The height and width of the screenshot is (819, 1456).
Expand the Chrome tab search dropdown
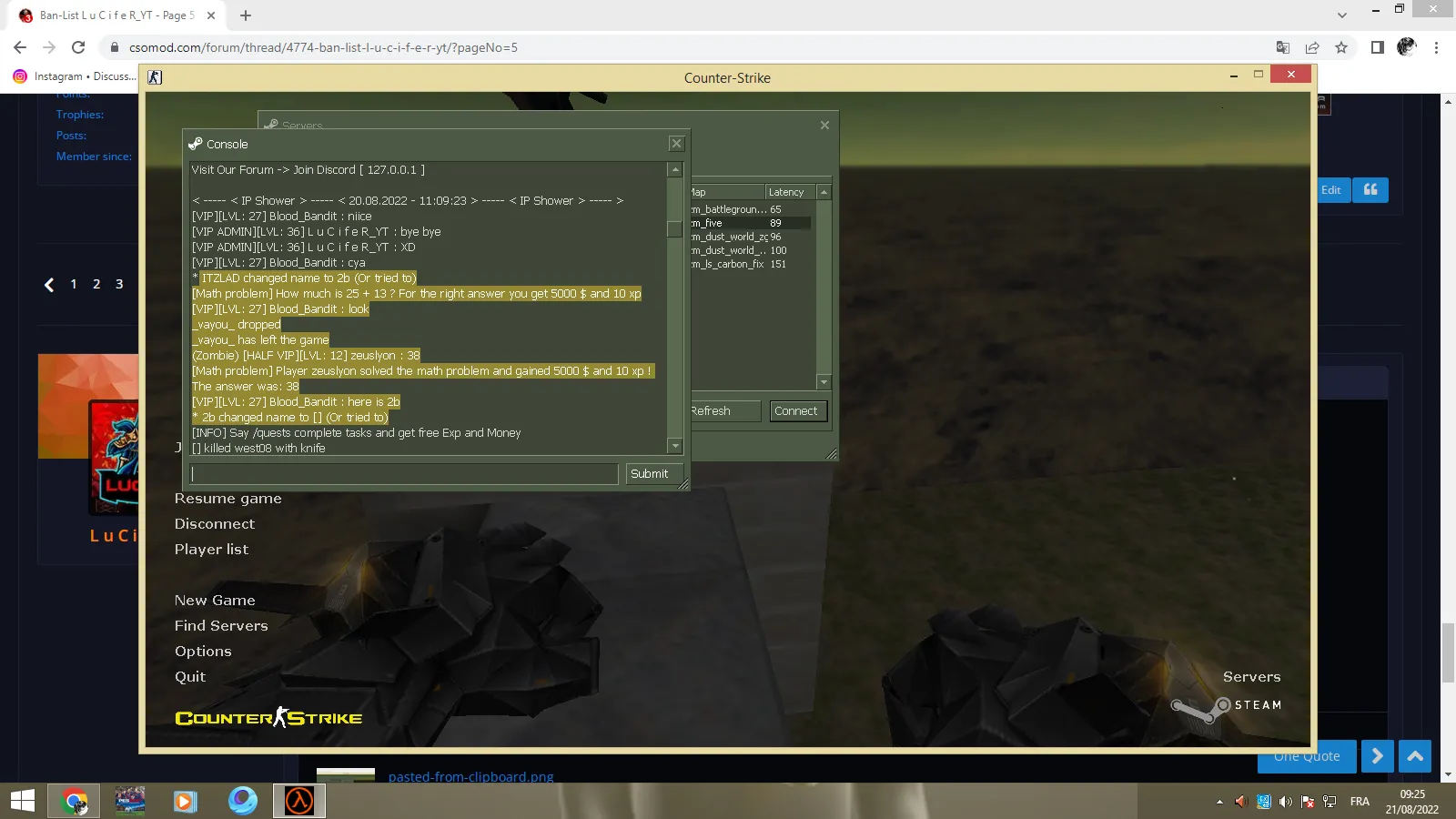coord(1342,15)
